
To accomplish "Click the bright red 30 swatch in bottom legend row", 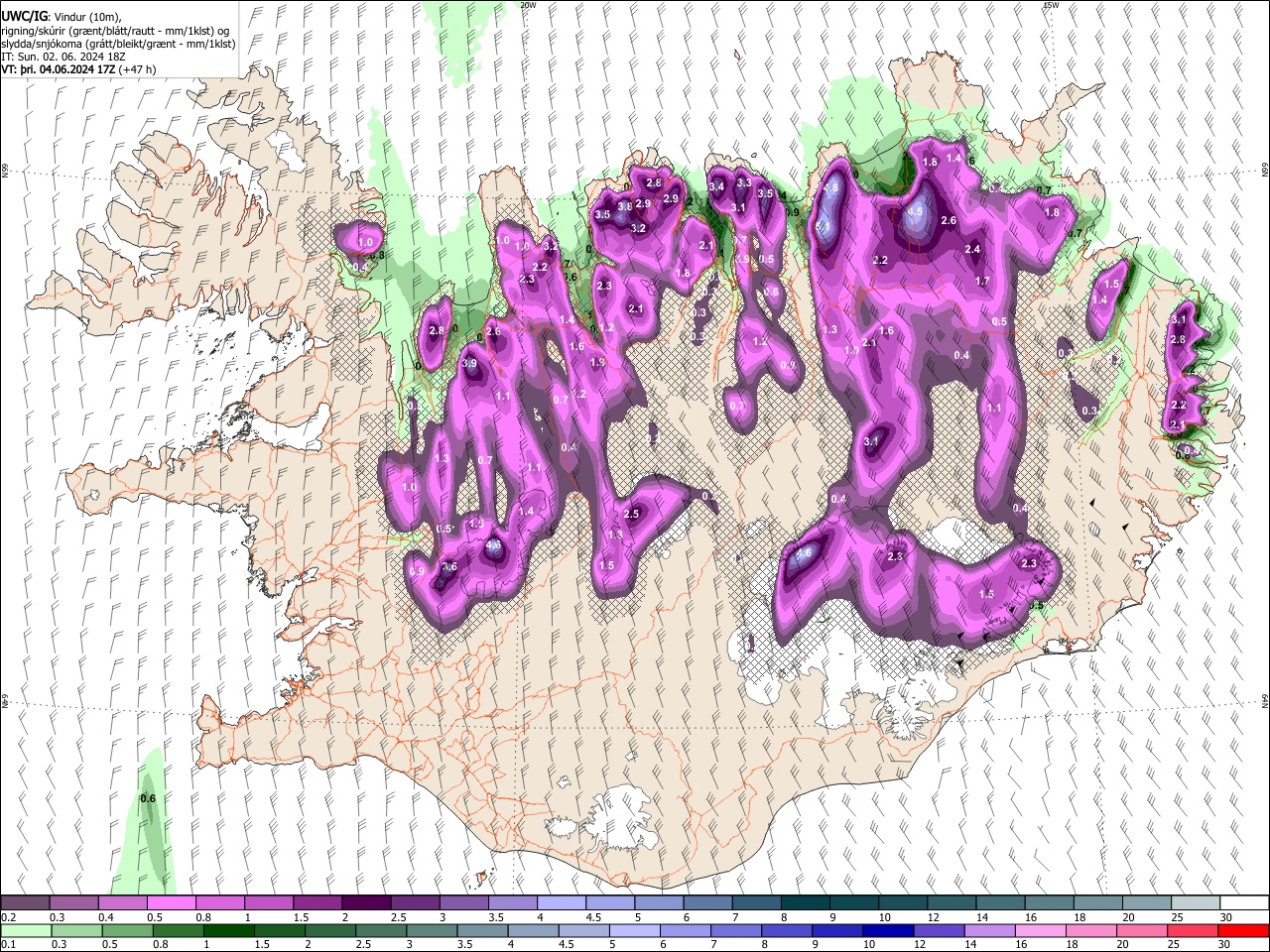I will click(1242, 930).
